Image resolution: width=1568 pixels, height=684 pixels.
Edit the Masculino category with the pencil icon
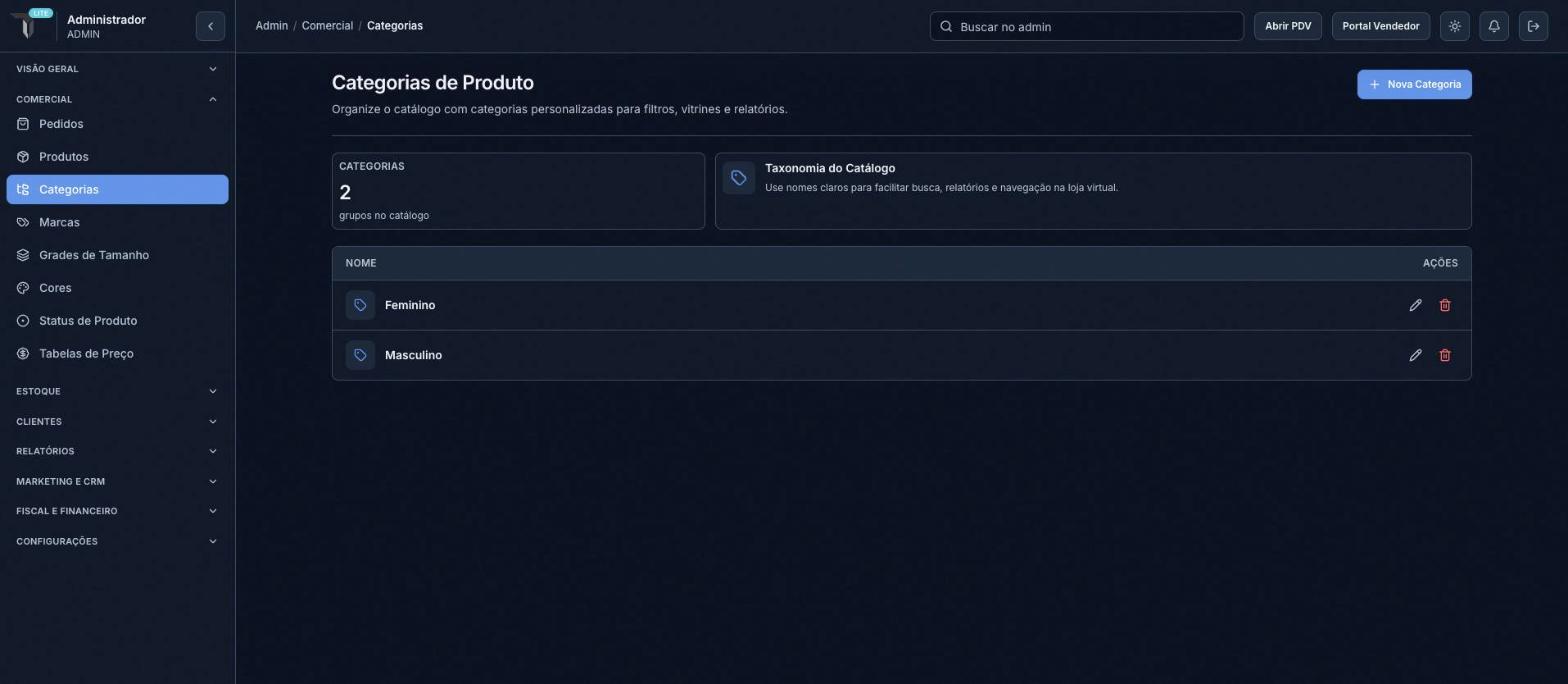(x=1415, y=355)
